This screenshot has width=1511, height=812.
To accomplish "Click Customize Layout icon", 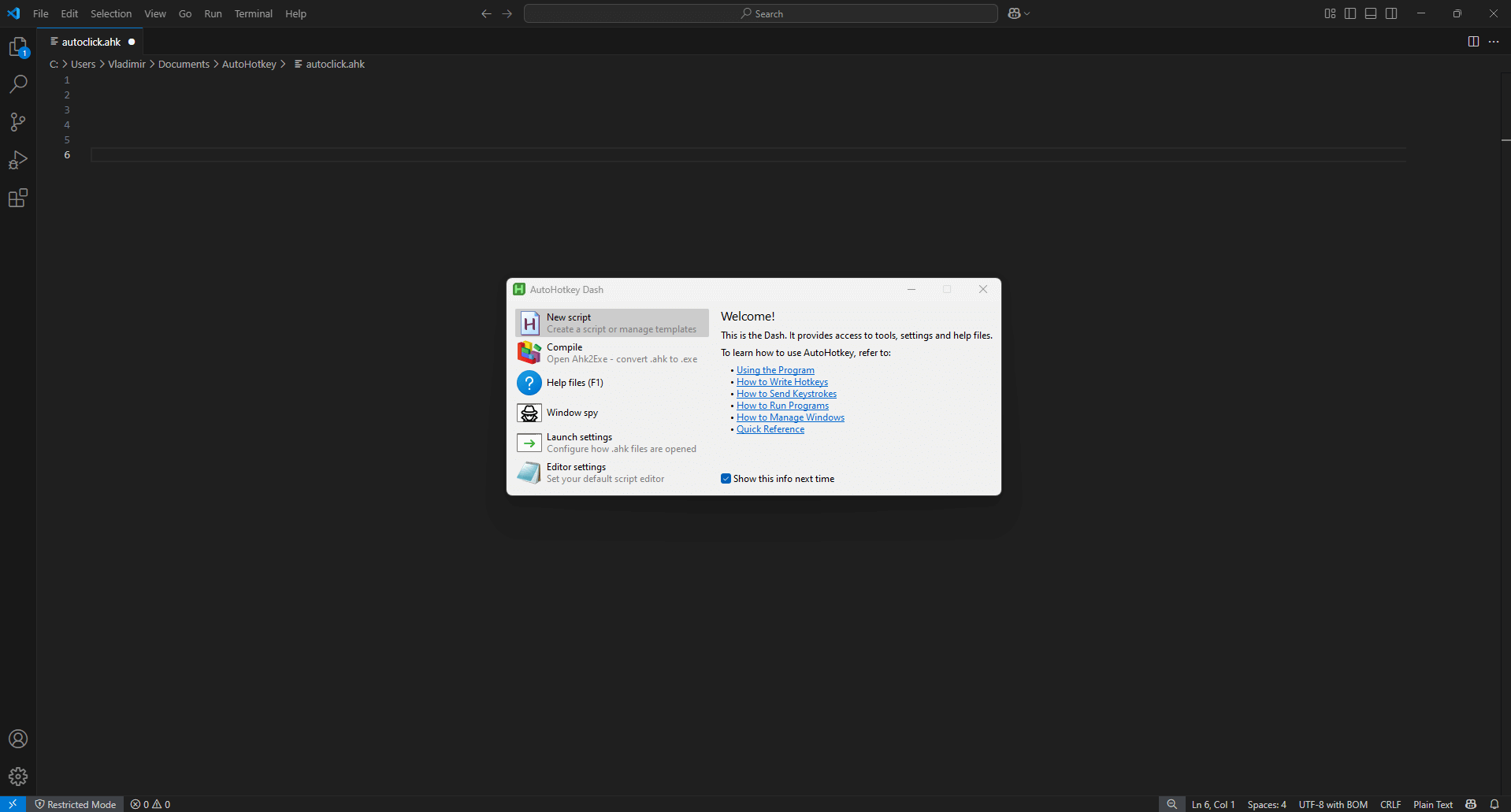I will 1330,13.
